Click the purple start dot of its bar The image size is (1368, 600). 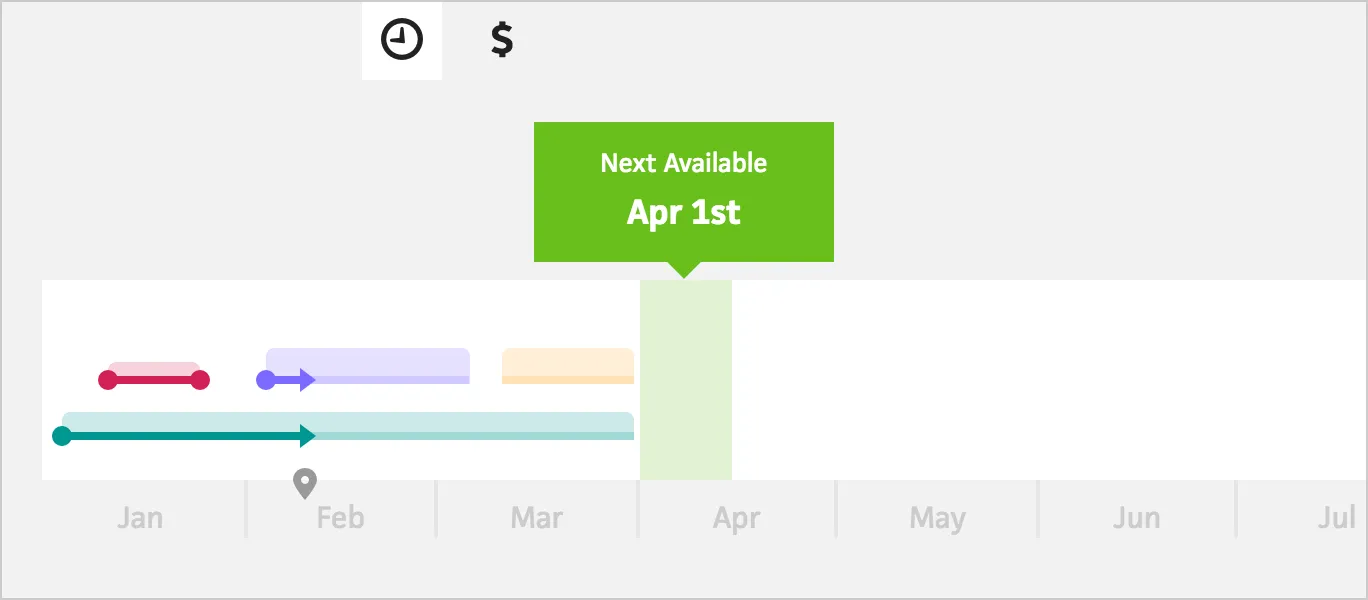(x=265, y=379)
